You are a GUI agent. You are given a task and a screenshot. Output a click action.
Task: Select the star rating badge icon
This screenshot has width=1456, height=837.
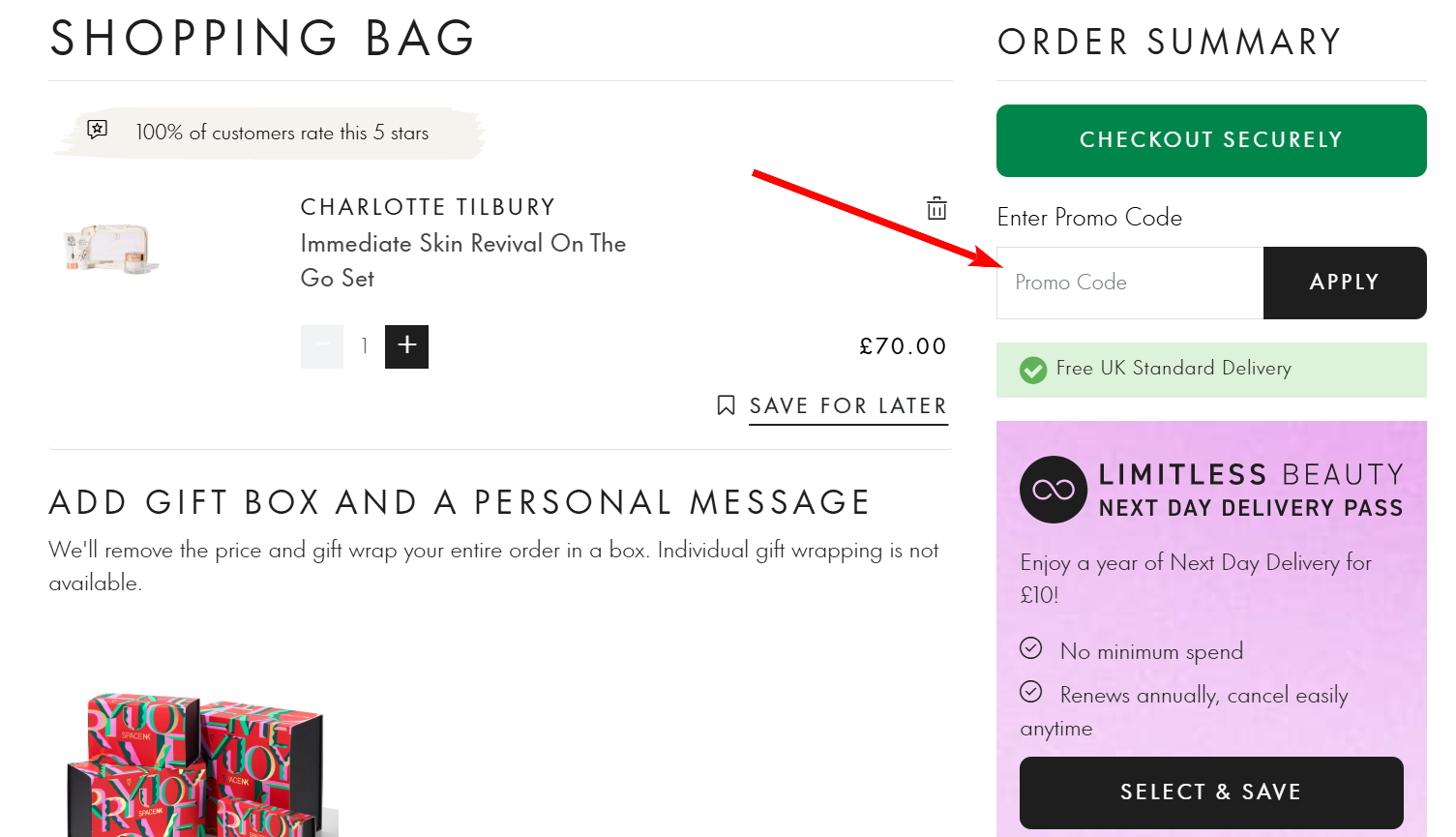pos(96,130)
